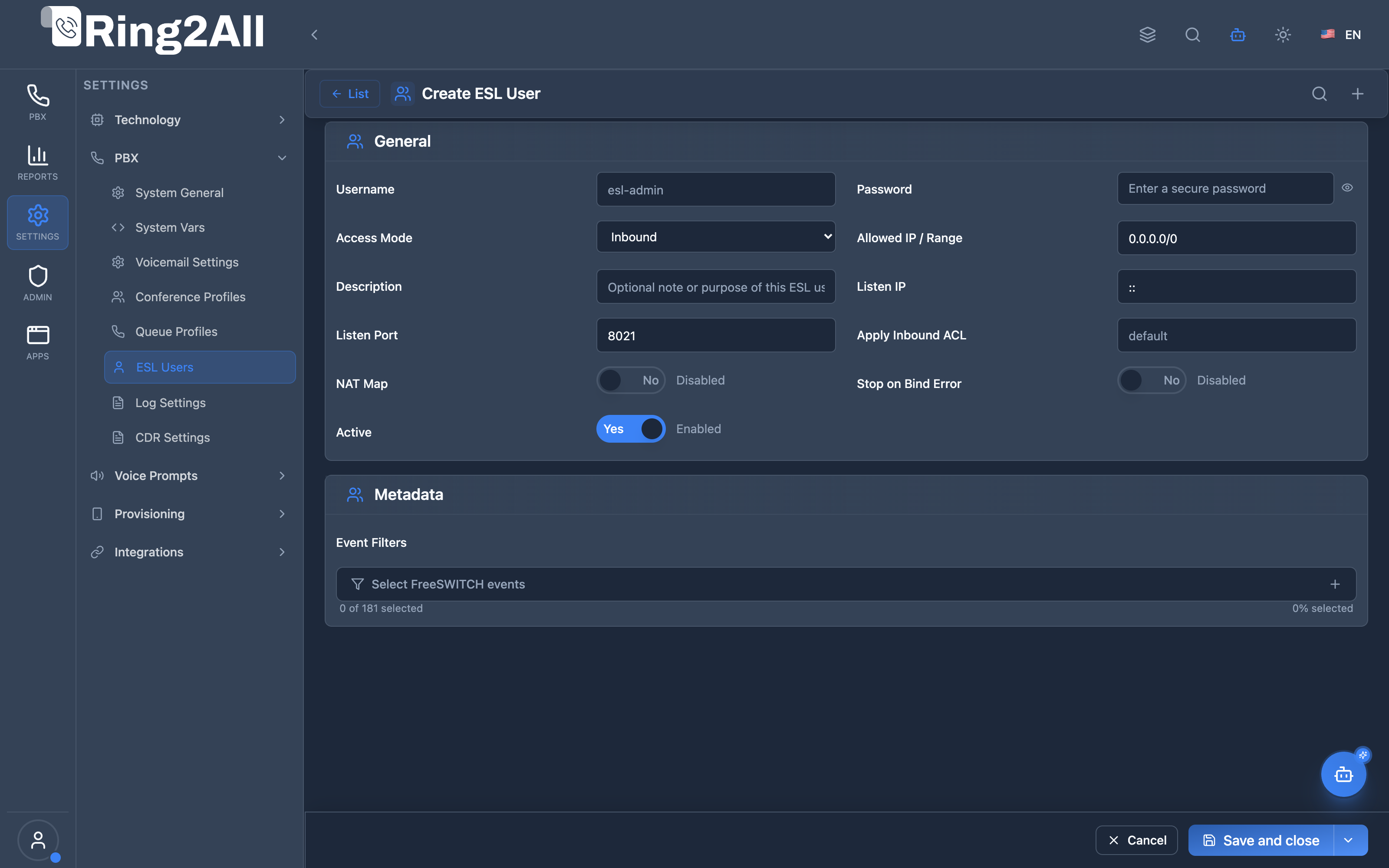Viewport: 1389px width, 868px height.
Task: Open Queue Profiles menu item
Action: pyautogui.click(x=200, y=331)
